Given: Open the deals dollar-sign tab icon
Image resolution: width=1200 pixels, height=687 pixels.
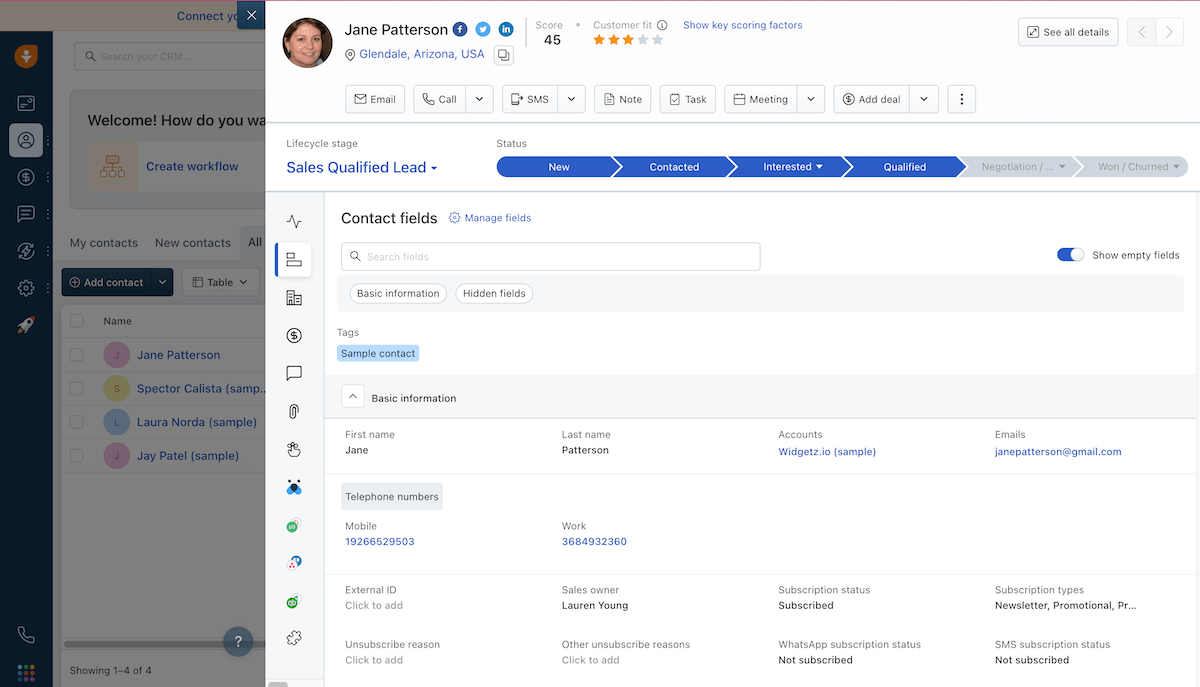Looking at the screenshot, I should coord(294,336).
